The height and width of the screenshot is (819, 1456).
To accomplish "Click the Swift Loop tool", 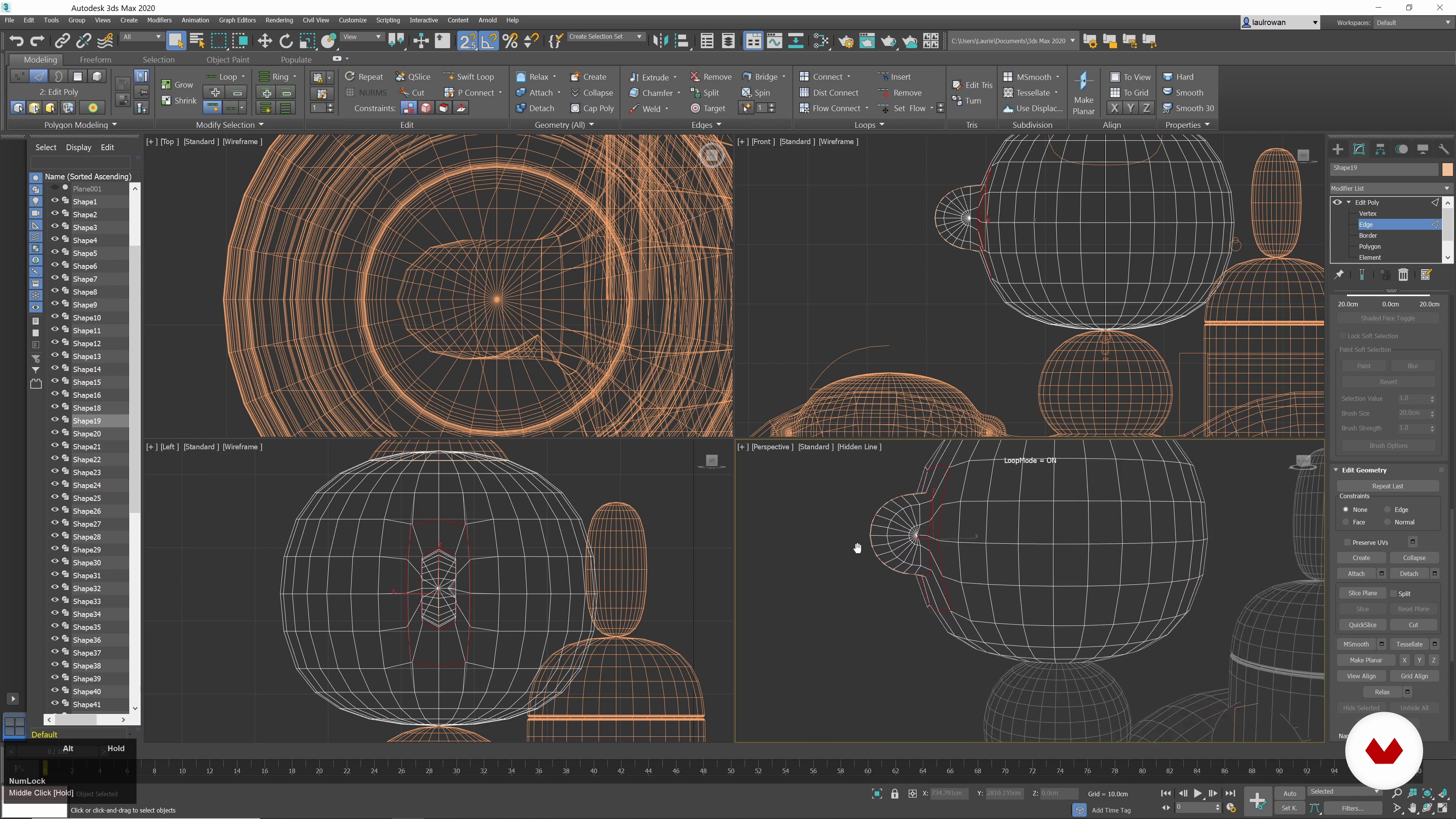I will pos(469,77).
